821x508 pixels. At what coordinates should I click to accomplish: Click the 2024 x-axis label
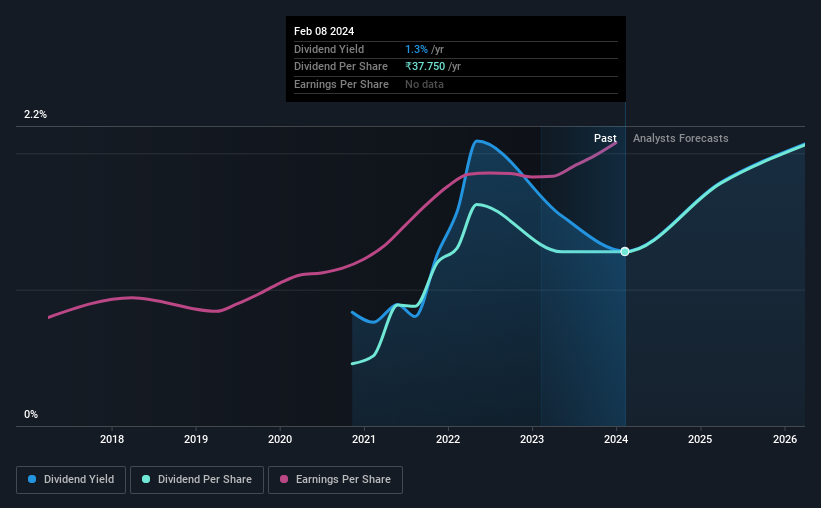pos(616,439)
